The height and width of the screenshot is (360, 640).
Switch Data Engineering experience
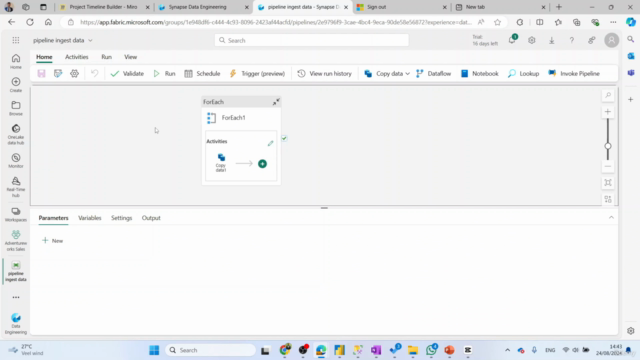coord(16,324)
